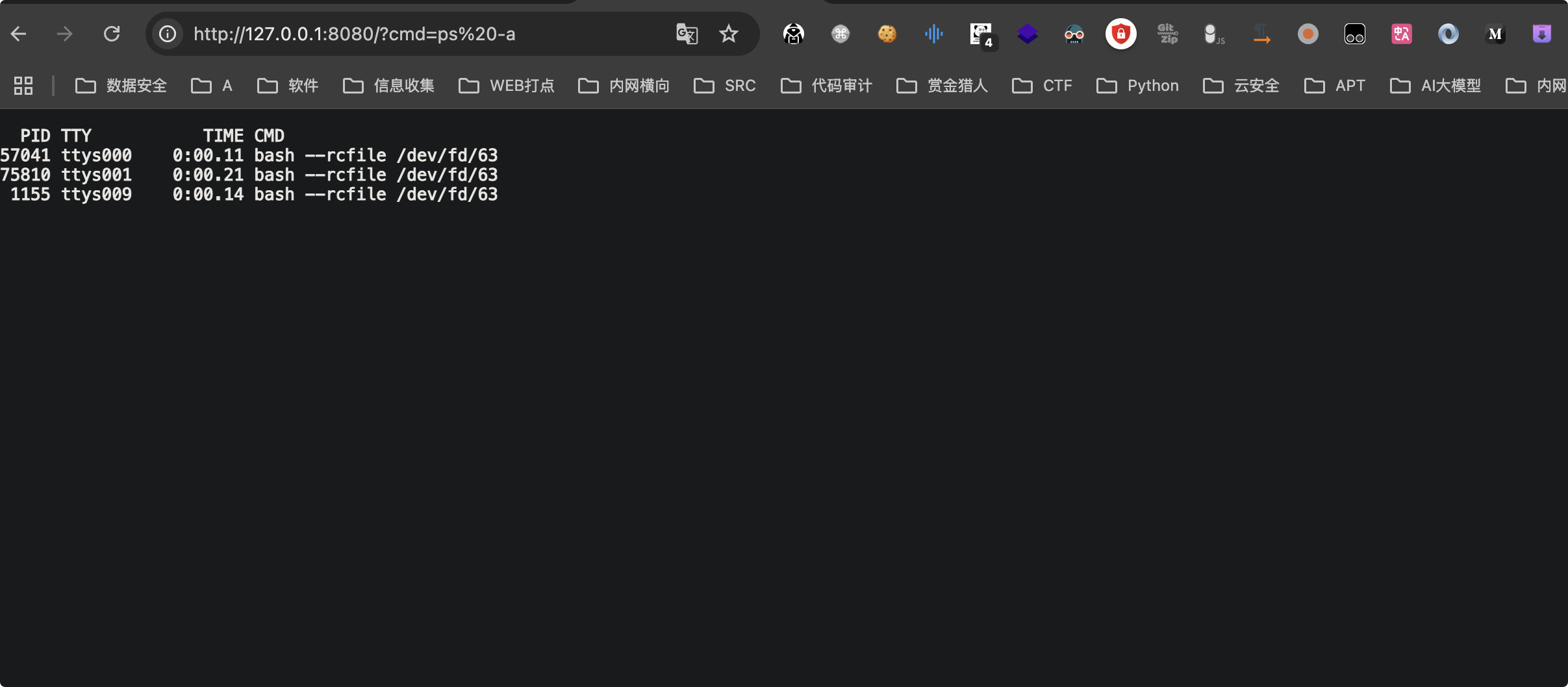Open the 代码审计 bookmark folder
Viewport: 1568px width, 687px height.
[826, 86]
